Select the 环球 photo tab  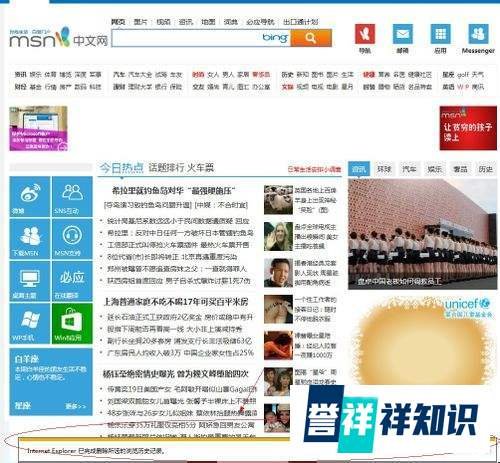click(x=384, y=169)
